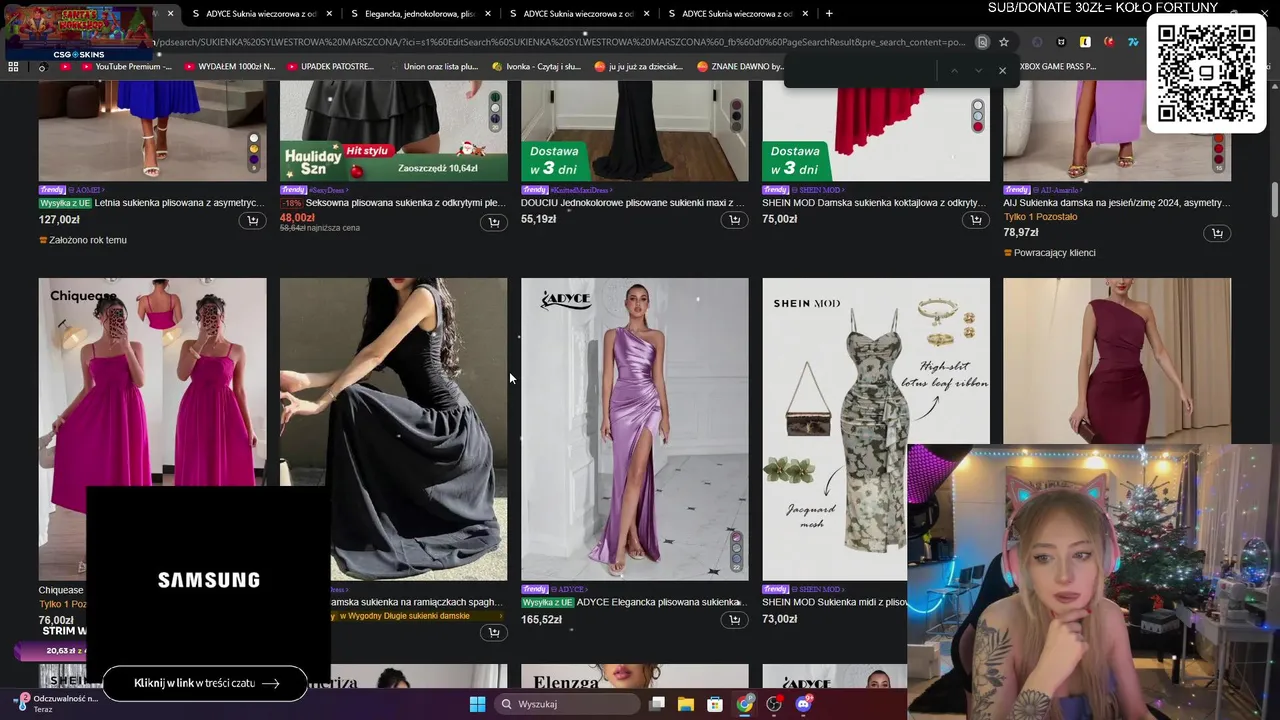Click the page vertical scrollbar
The width and height of the screenshot is (1280, 720).
[1274, 200]
